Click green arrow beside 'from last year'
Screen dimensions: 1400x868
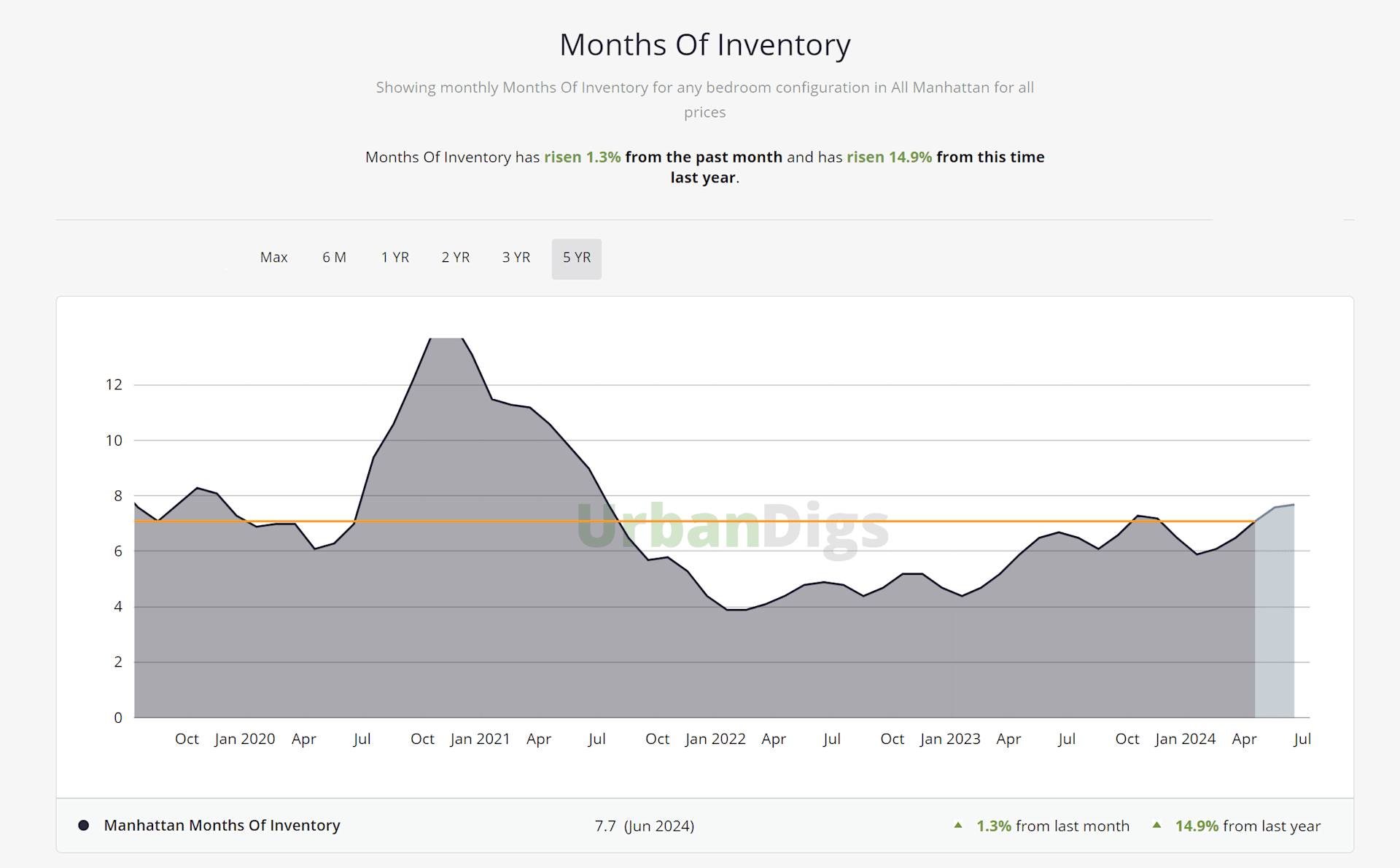coord(1156,825)
